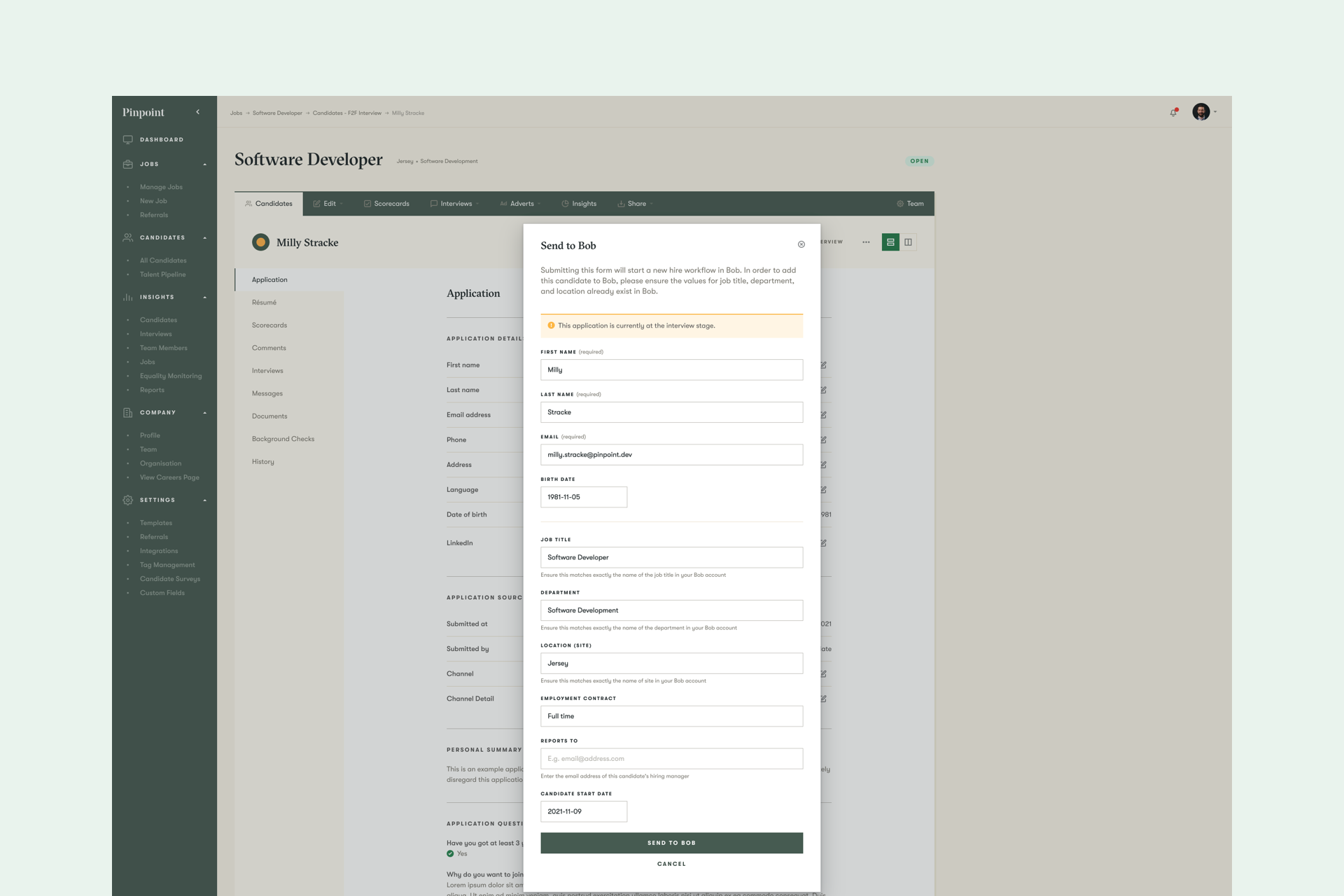Open the Interviews speech-bubble icon
1344x896 pixels.
[x=434, y=204]
